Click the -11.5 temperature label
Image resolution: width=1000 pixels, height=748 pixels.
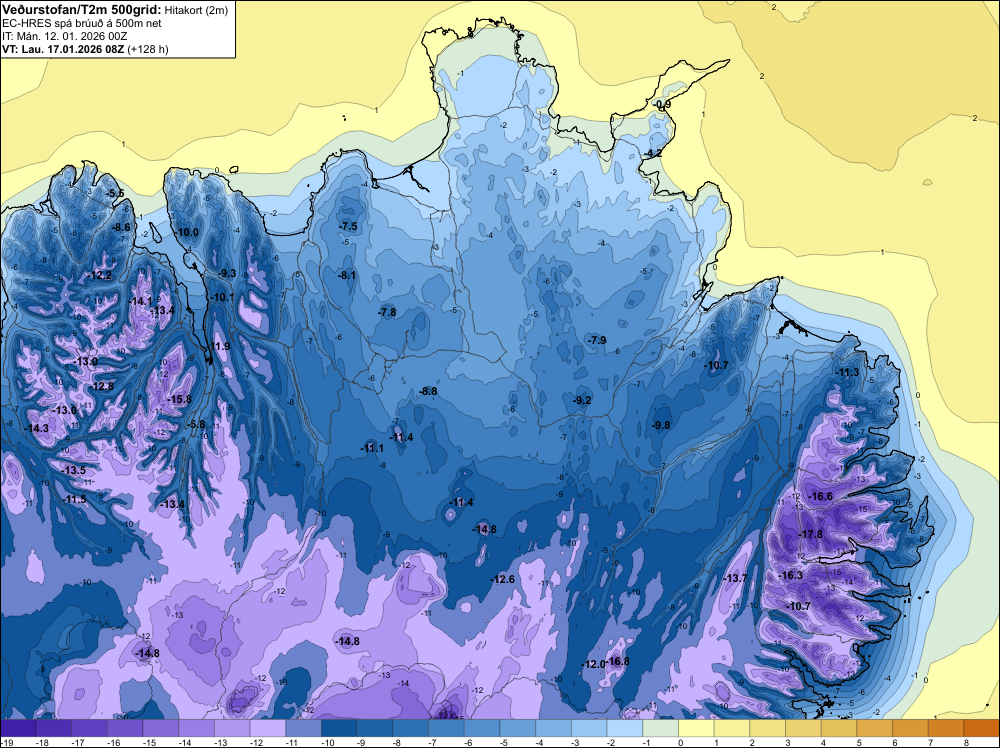(x=75, y=499)
